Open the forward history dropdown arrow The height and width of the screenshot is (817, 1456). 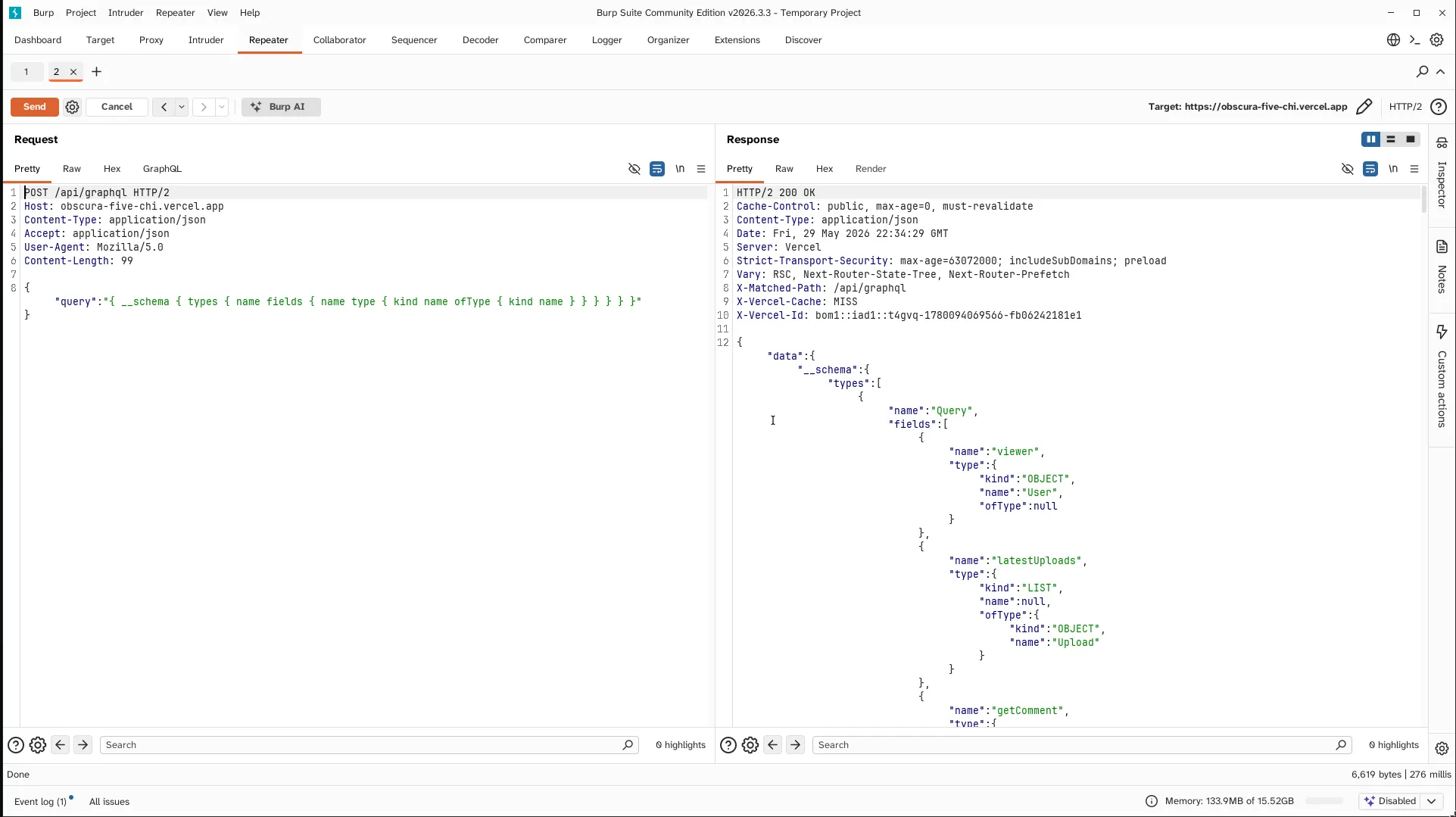(x=222, y=107)
